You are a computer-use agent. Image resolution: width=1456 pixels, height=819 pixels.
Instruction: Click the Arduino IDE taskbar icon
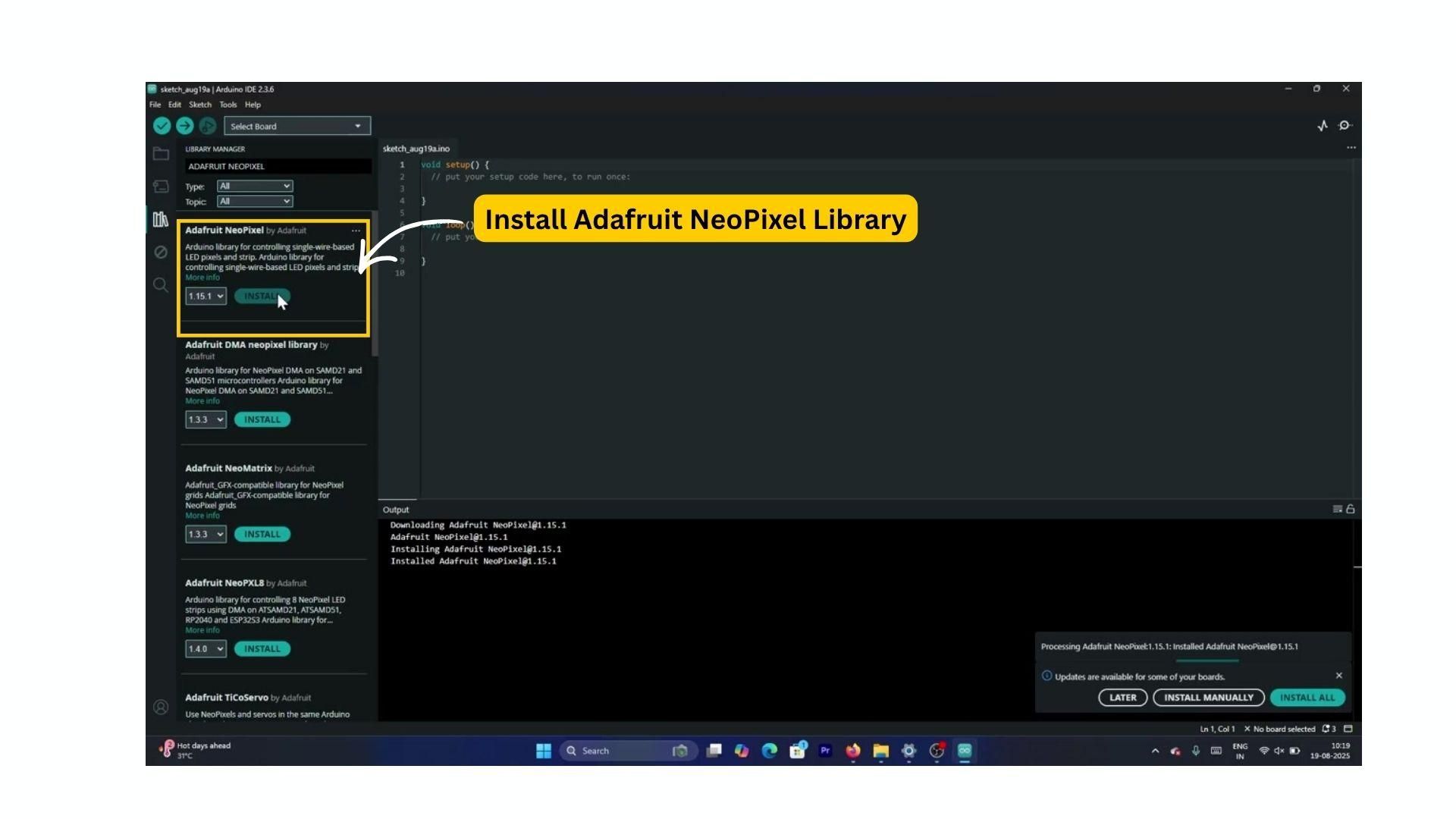[x=965, y=751]
